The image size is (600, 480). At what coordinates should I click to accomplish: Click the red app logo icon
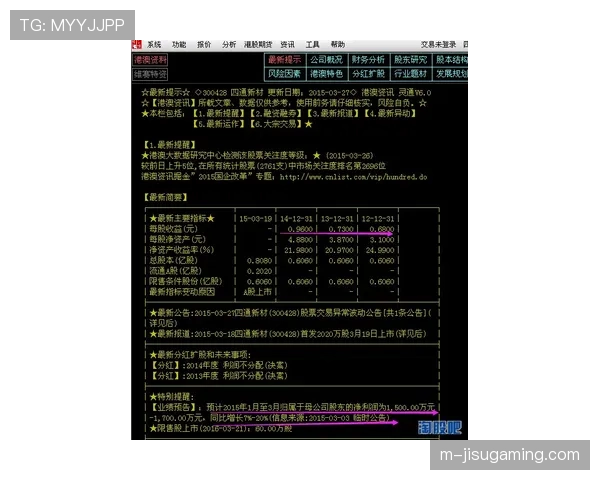click(136, 45)
